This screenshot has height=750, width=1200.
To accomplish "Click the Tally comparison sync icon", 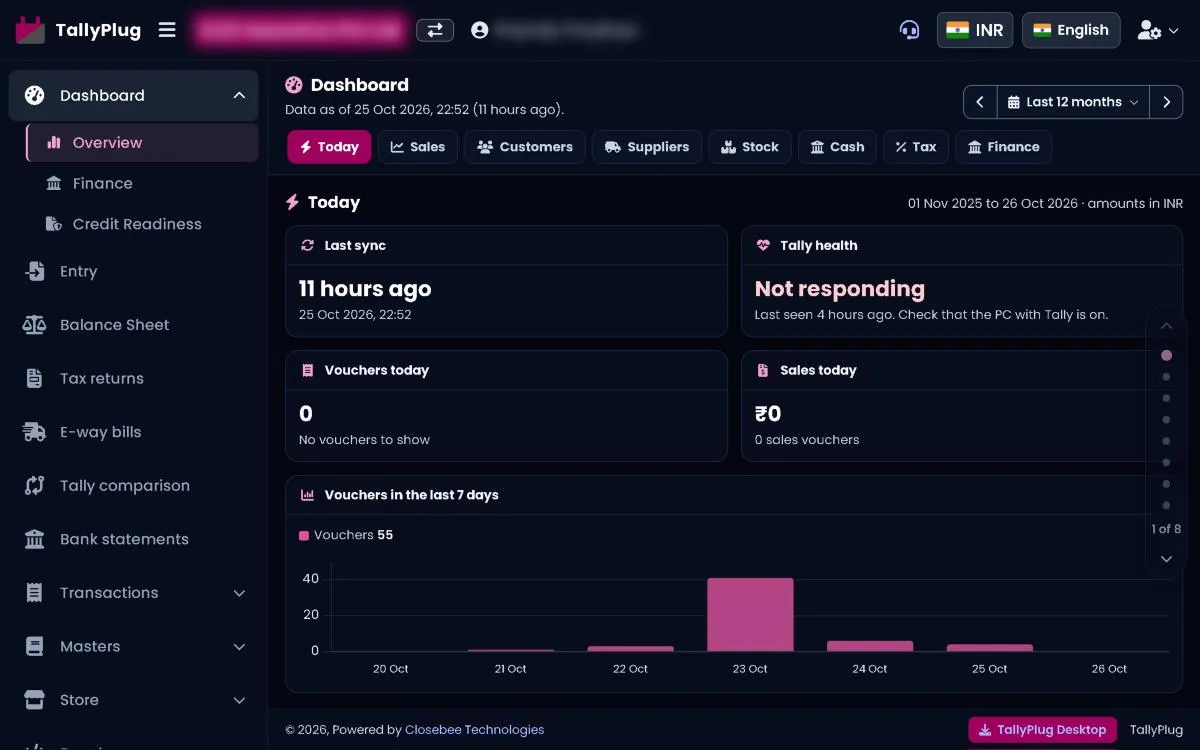I will pyautogui.click(x=35, y=486).
